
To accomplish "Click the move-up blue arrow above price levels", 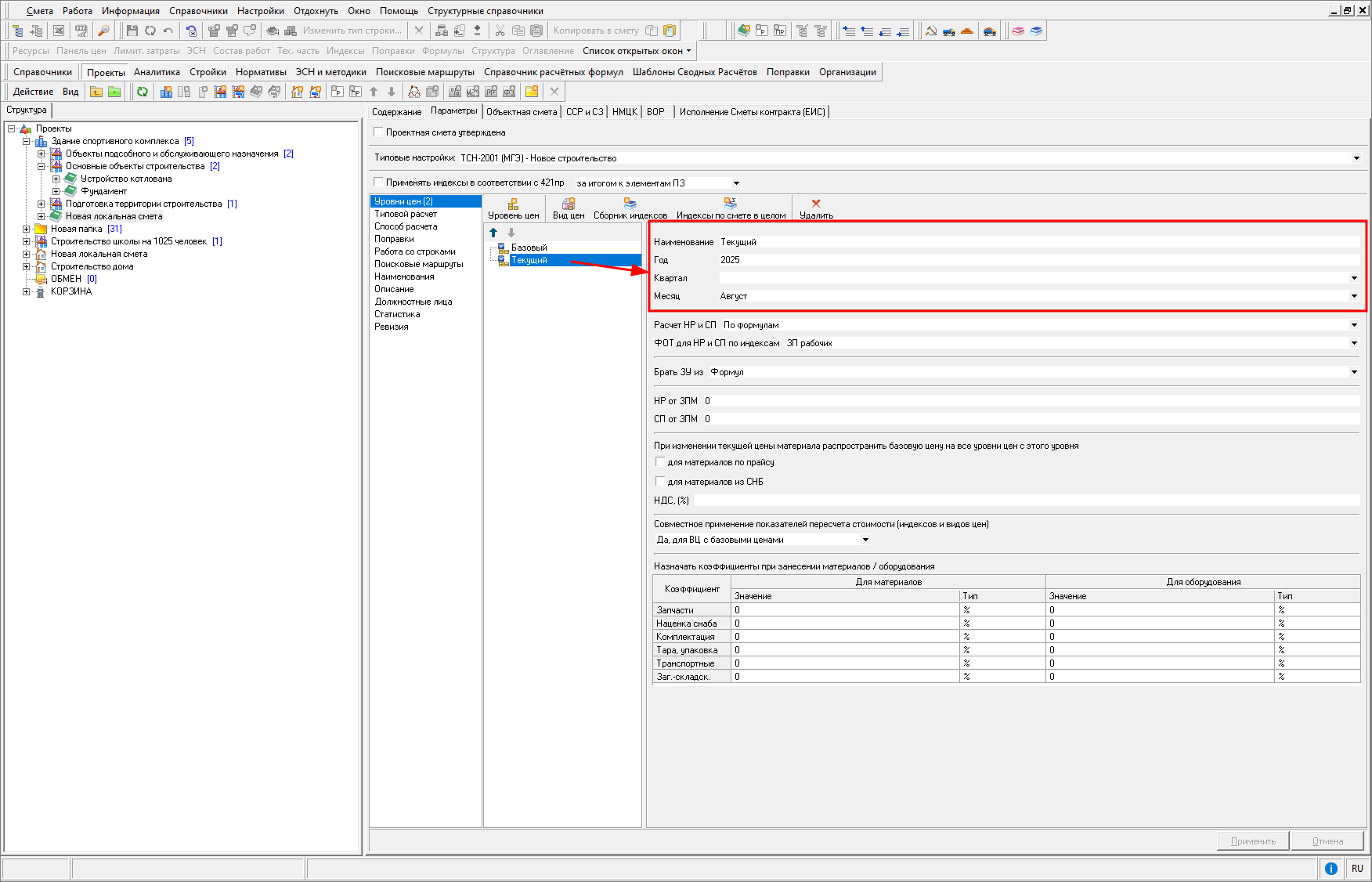I will (493, 233).
